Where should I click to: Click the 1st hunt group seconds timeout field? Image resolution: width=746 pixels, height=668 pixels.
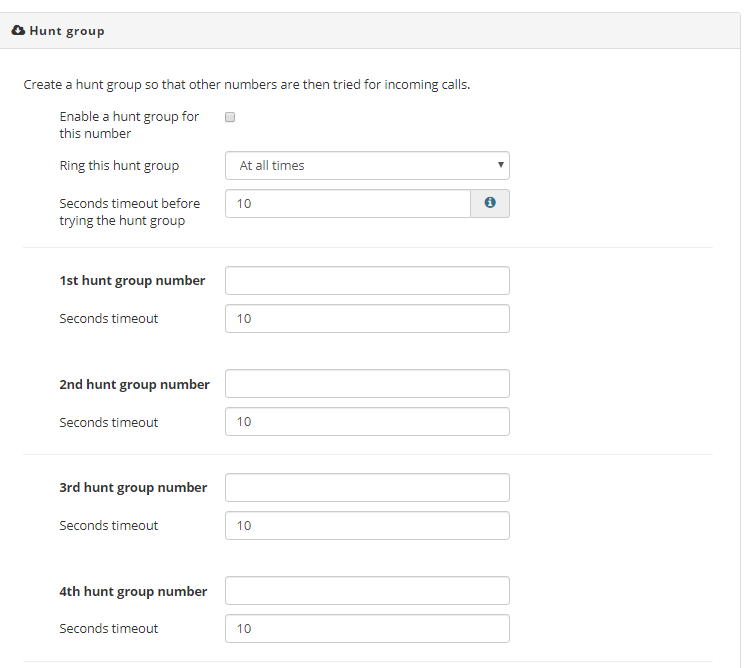click(367, 319)
